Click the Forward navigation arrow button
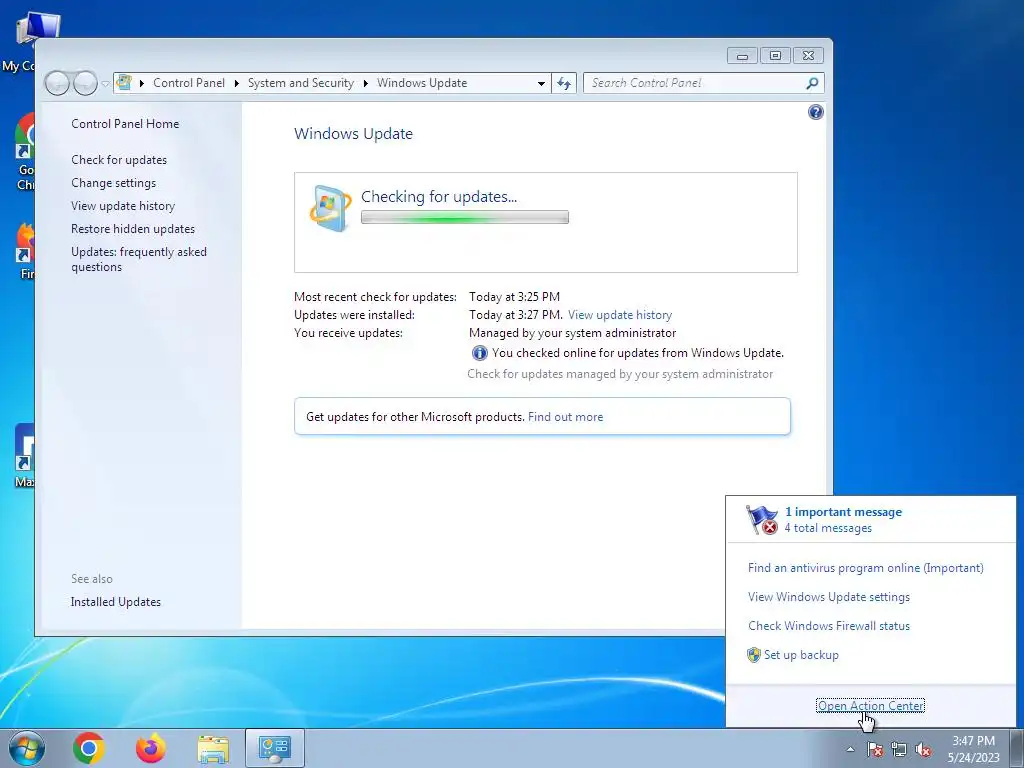 point(85,83)
